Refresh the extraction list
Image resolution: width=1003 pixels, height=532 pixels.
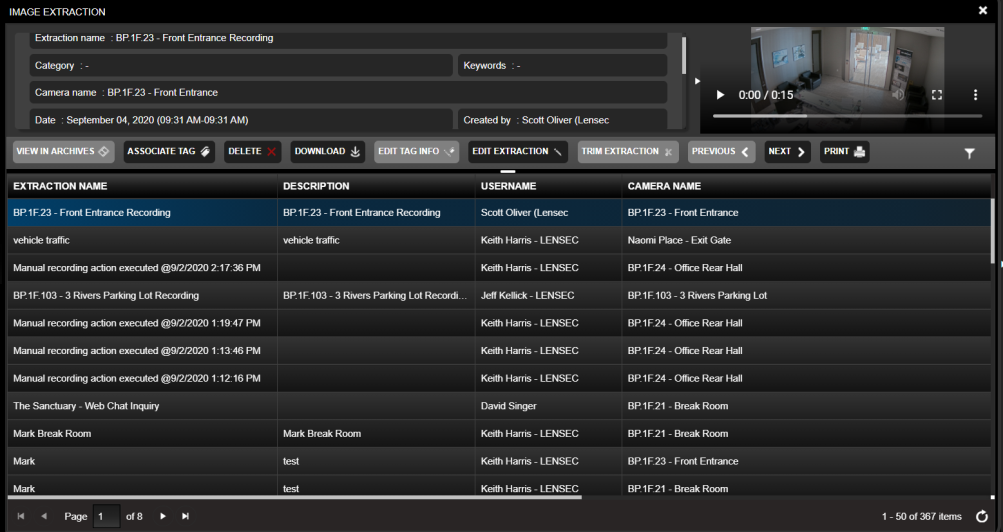[x=982, y=516]
